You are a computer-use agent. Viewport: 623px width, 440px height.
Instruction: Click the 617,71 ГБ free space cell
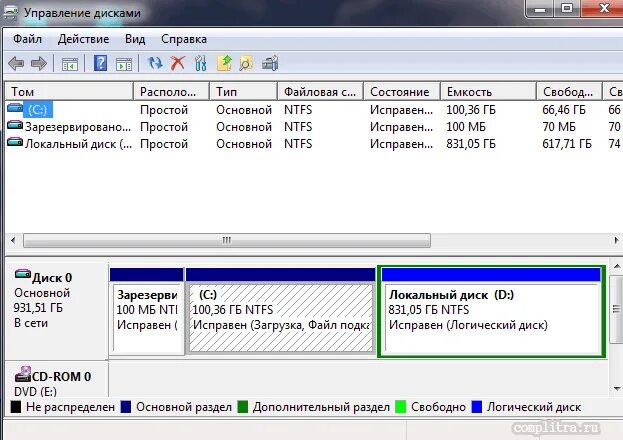[x=567, y=143]
